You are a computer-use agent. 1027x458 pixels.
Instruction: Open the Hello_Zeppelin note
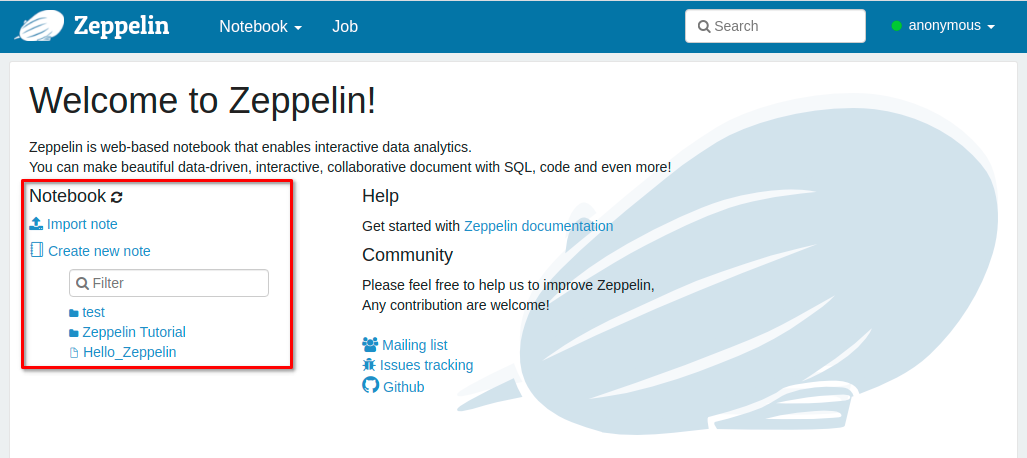(130, 352)
